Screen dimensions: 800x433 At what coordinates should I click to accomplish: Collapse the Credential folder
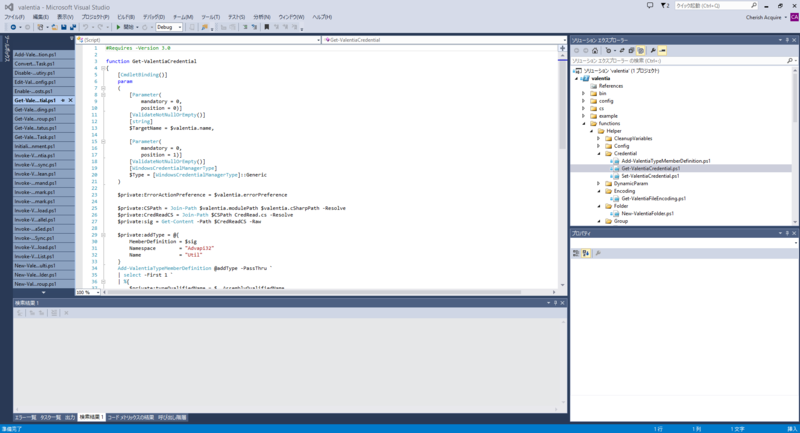pos(599,154)
